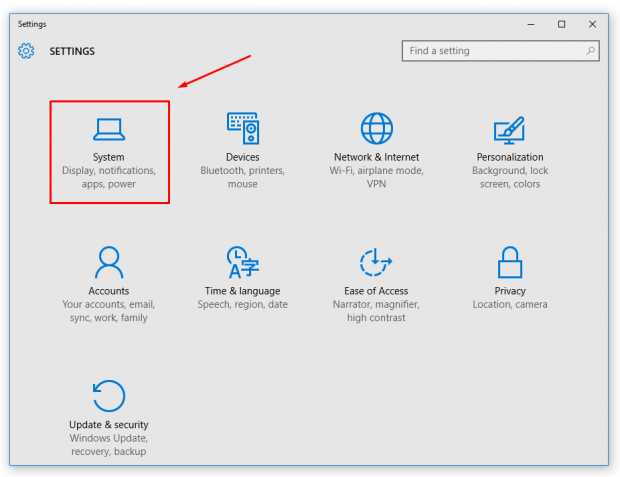The height and width of the screenshot is (477, 620).
Task: Select the Network & Internet globe icon
Action: pyautogui.click(x=376, y=128)
